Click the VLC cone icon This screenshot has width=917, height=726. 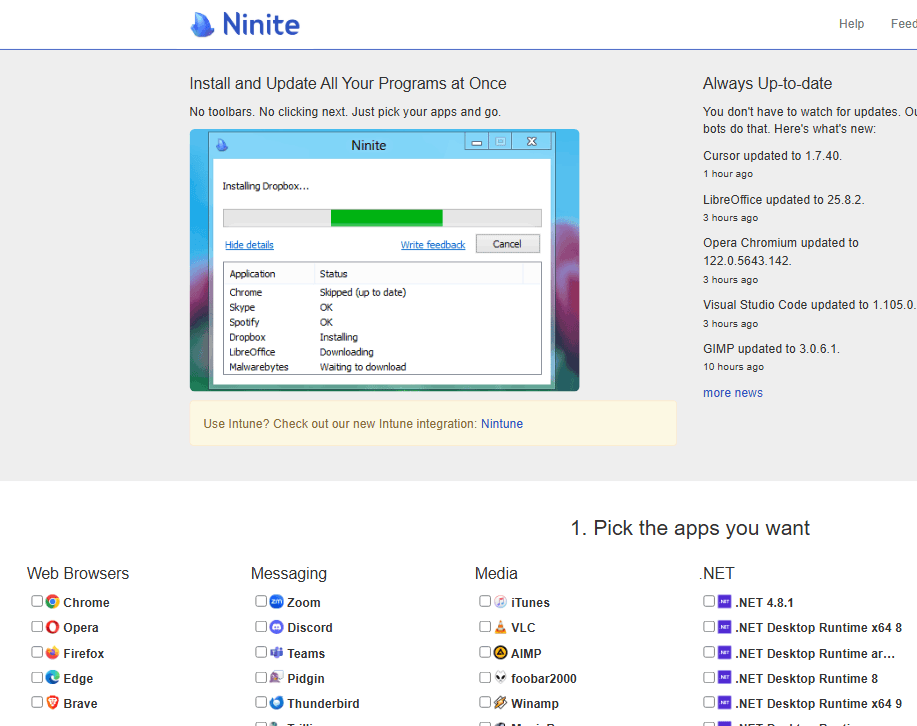(501, 627)
